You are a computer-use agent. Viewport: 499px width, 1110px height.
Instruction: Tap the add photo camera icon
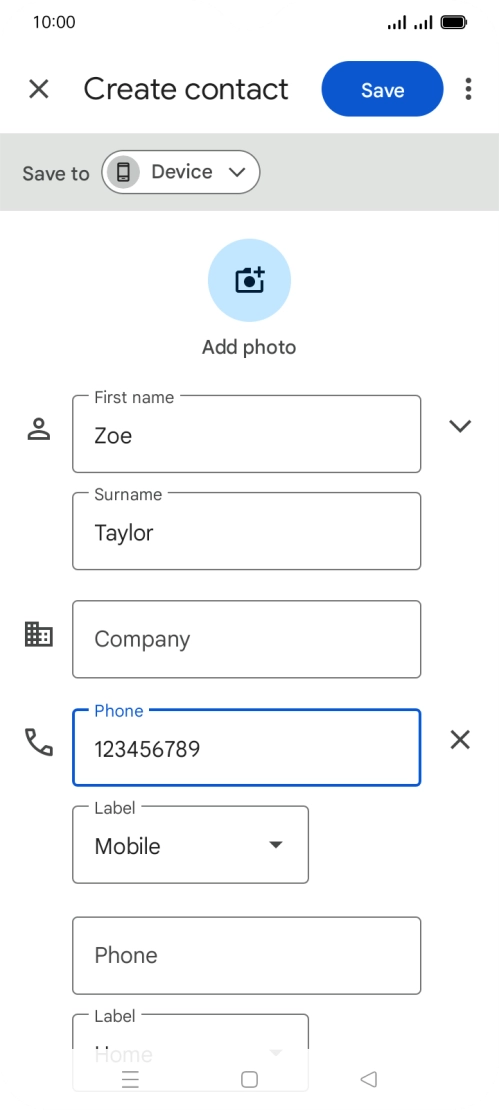point(249,280)
